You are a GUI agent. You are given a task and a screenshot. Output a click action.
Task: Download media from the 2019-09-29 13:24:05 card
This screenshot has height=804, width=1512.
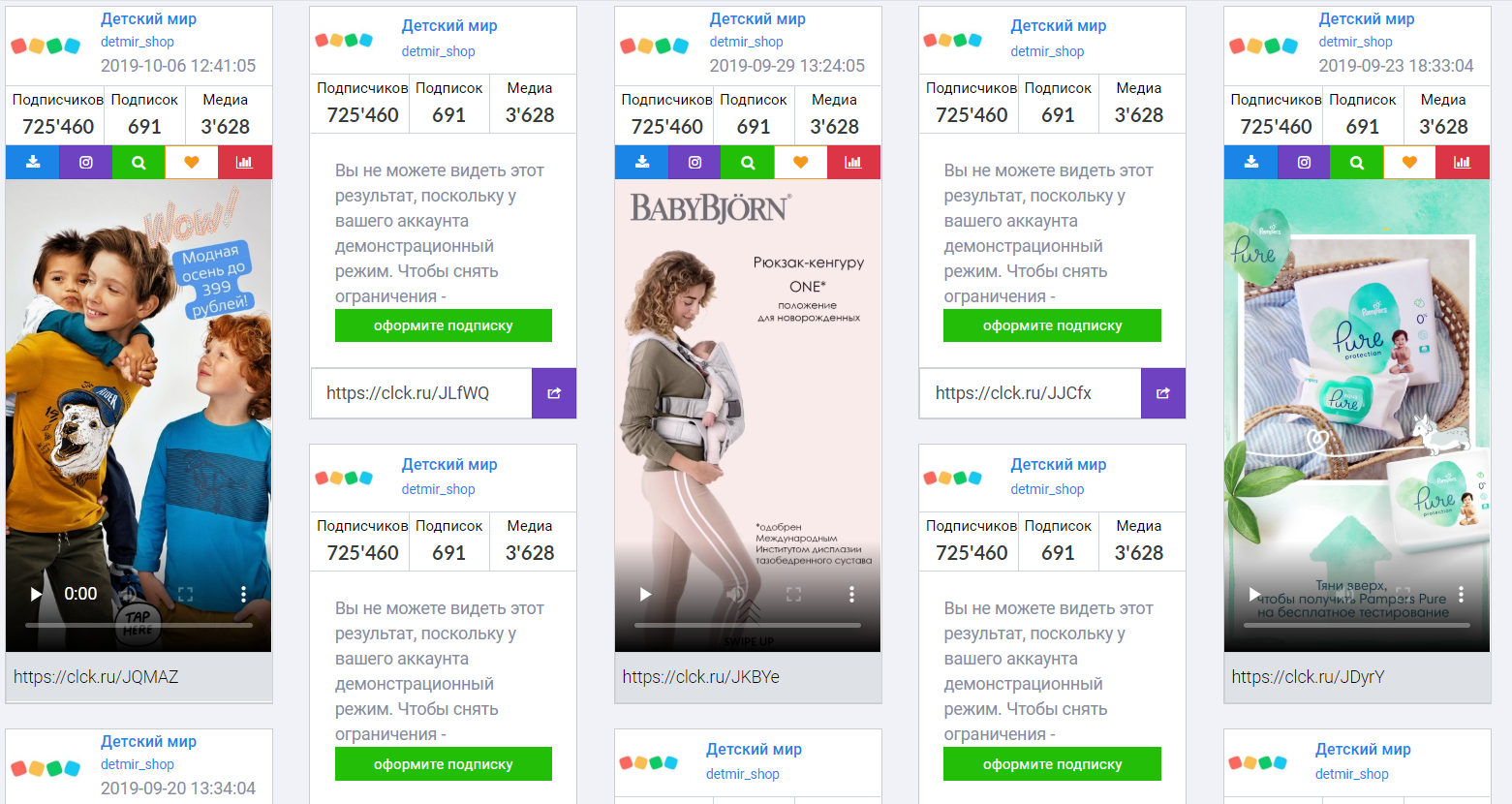(642, 163)
